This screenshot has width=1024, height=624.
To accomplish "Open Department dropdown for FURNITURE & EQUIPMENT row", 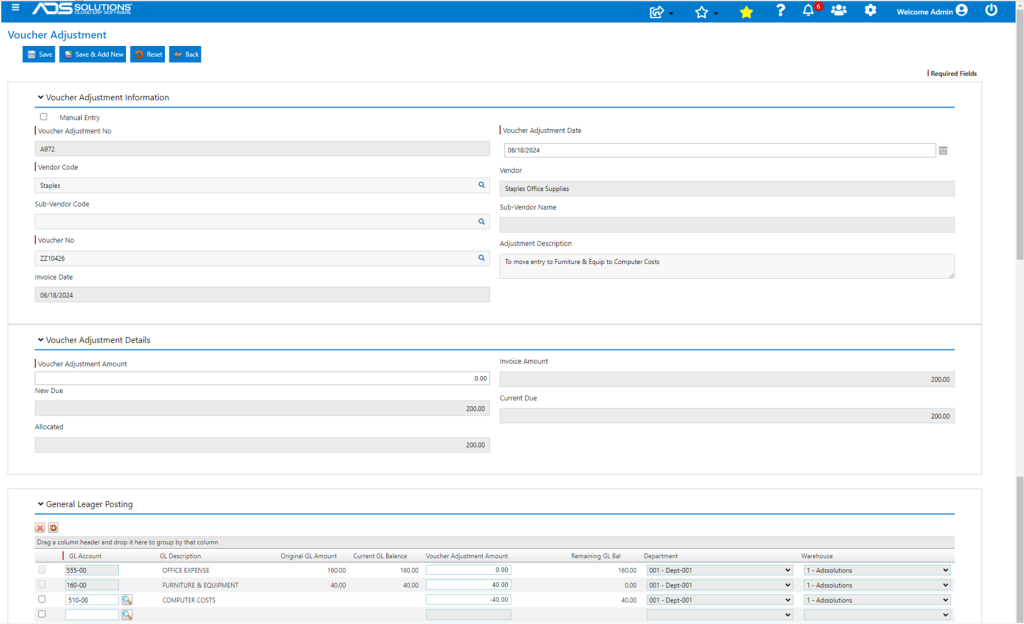I will coord(720,585).
